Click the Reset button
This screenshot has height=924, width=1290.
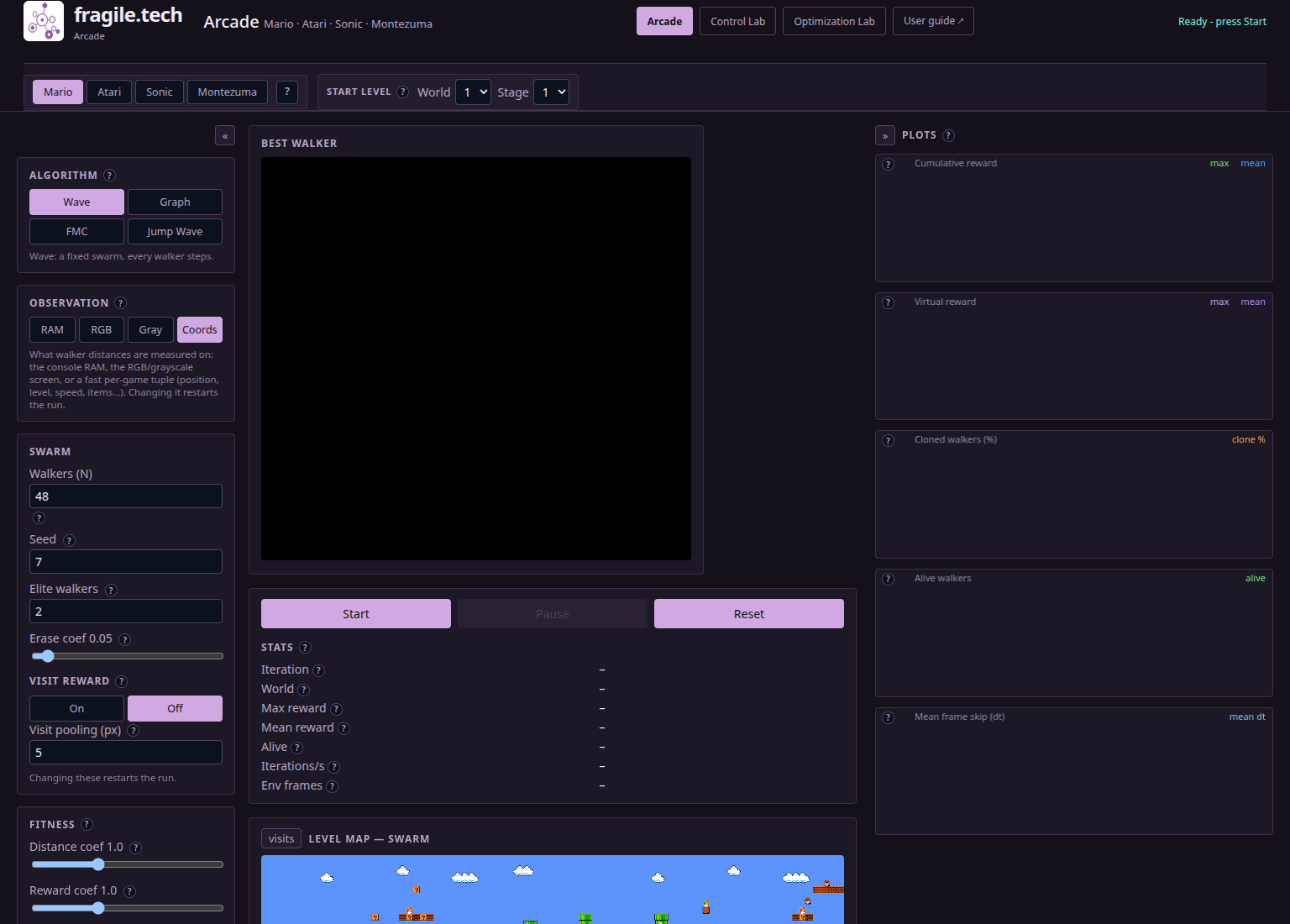click(749, 614)
